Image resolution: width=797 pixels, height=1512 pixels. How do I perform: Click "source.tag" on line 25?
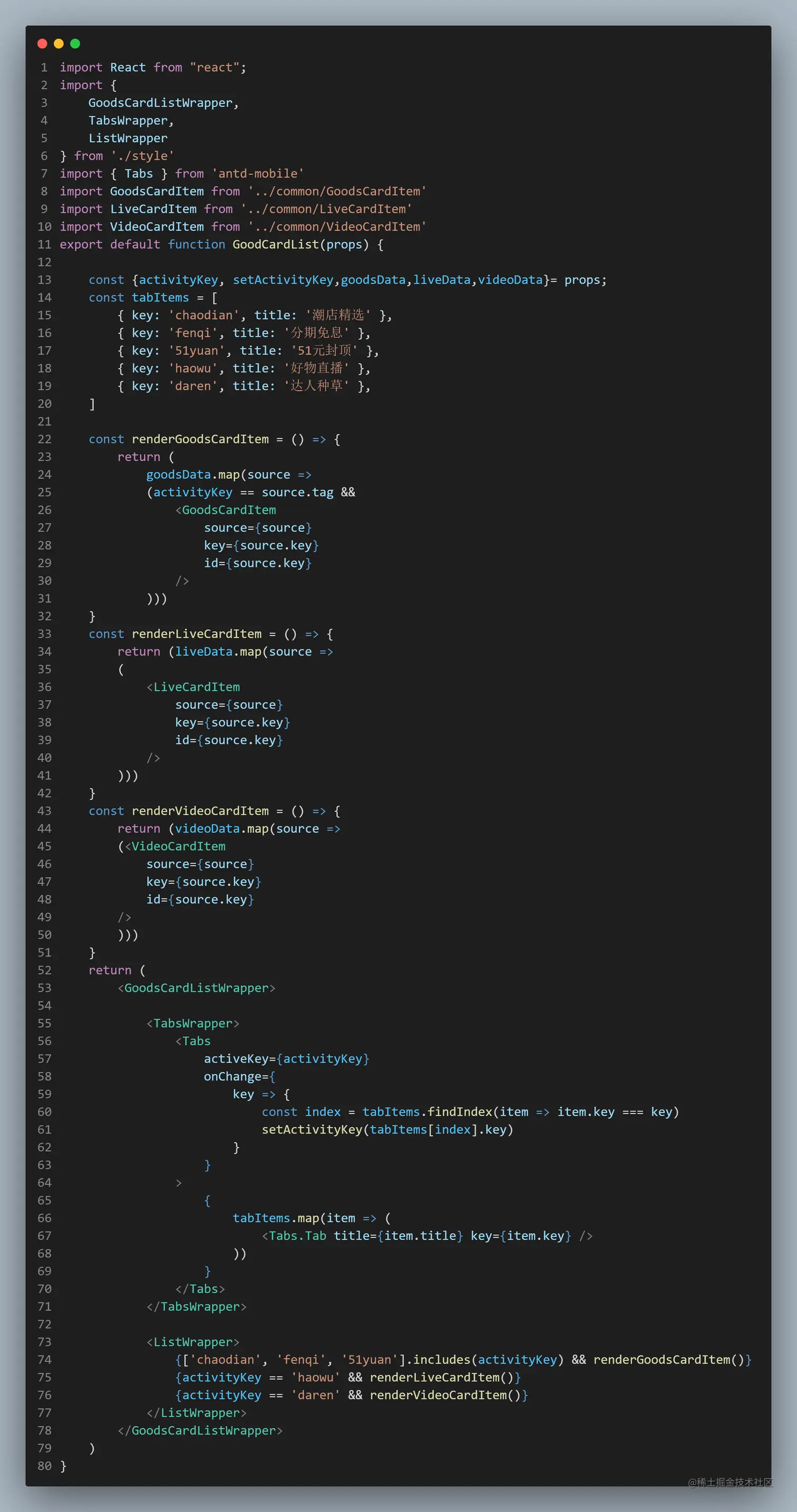[x=297, y=492]
